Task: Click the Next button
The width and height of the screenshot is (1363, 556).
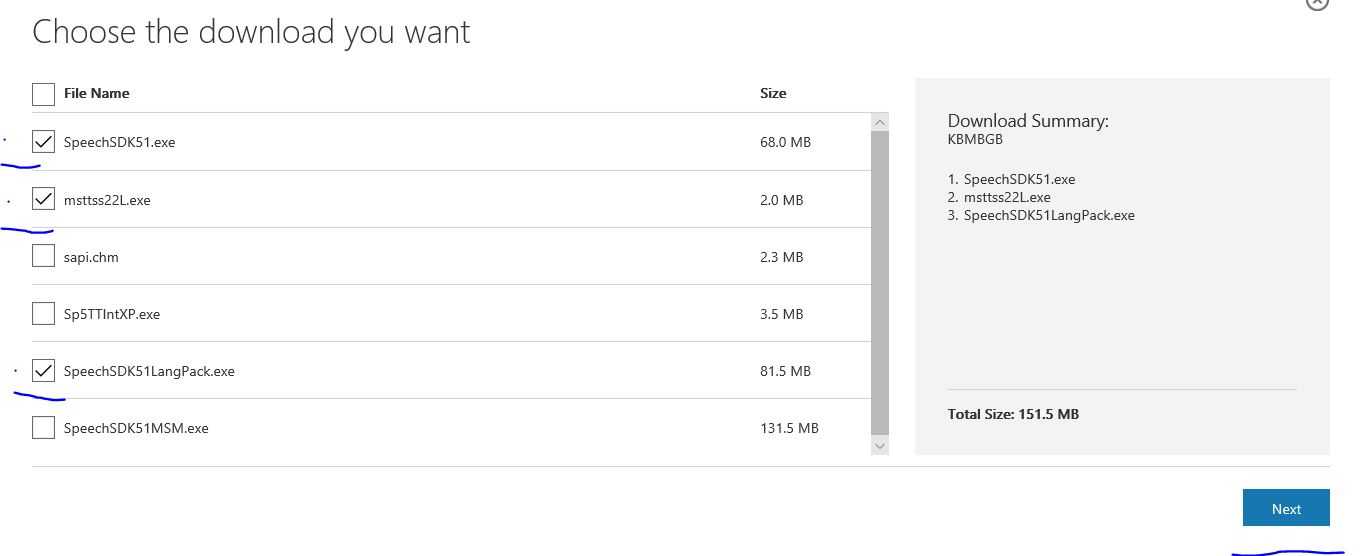Action: 1286,508
